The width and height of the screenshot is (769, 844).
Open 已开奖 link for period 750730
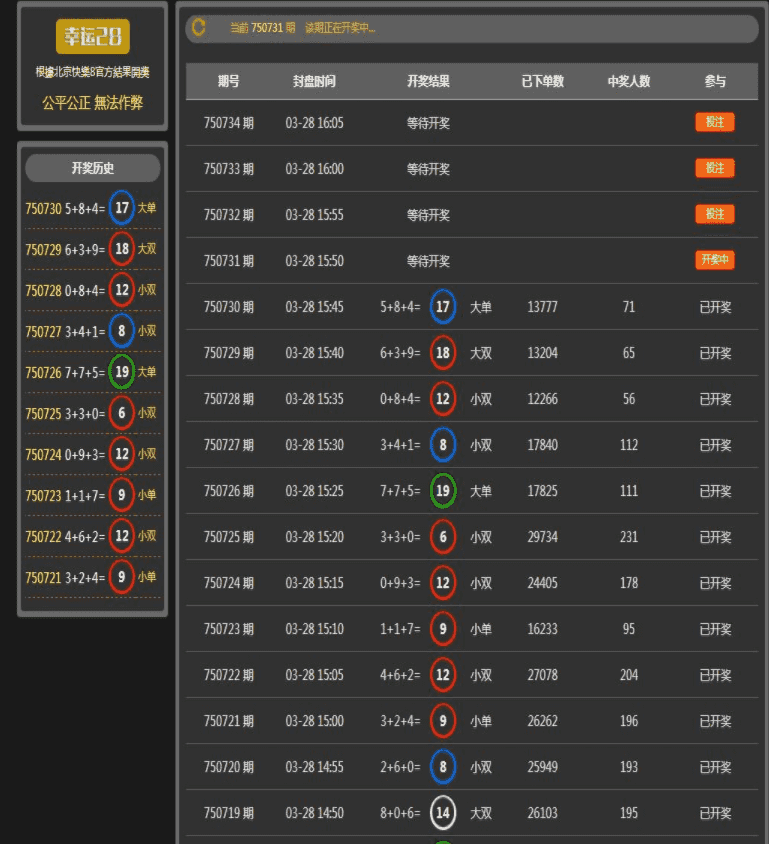pyautogui.click(x=715, y=307)
